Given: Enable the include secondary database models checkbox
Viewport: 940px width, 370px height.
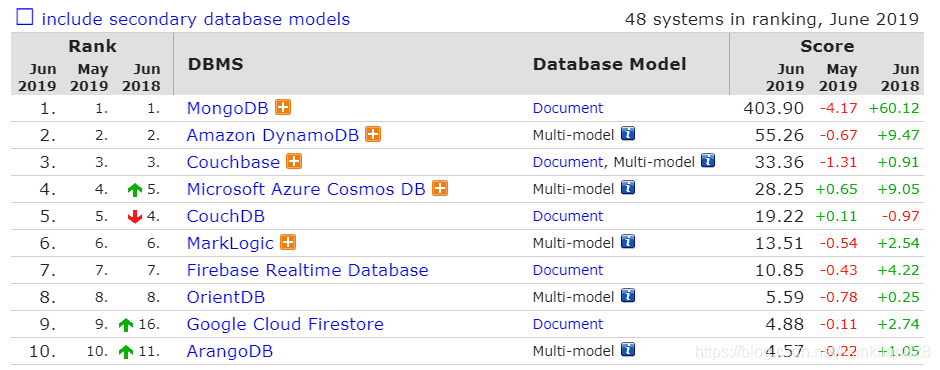Looking at the screenshot, I should tap(25, 17).
